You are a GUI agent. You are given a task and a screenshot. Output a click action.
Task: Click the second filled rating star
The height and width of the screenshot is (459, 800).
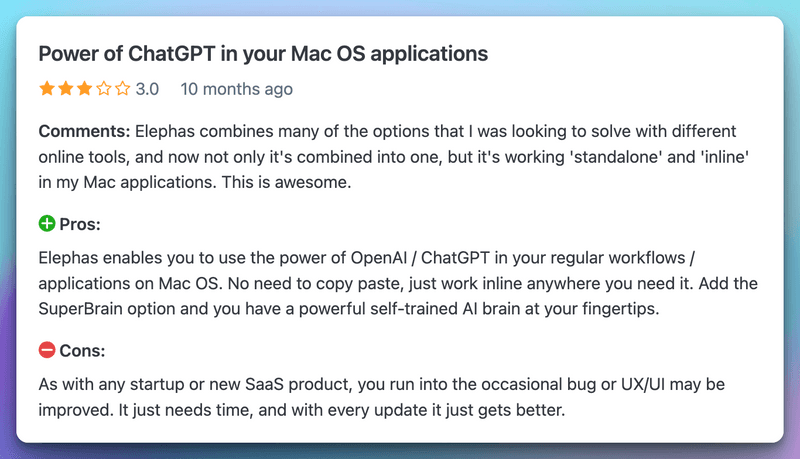66,89
